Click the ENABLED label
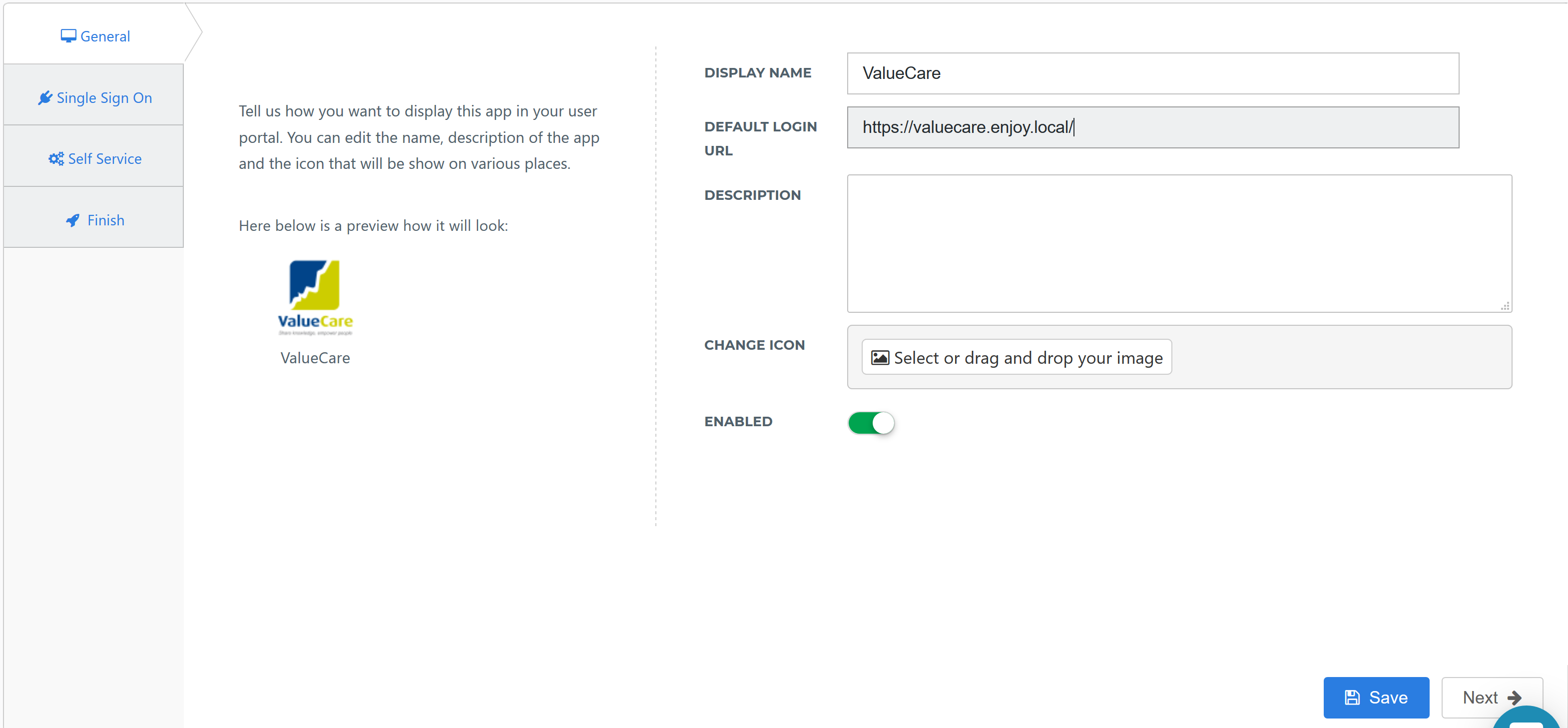Screen dimensions: 1568x728 point(738,421)
